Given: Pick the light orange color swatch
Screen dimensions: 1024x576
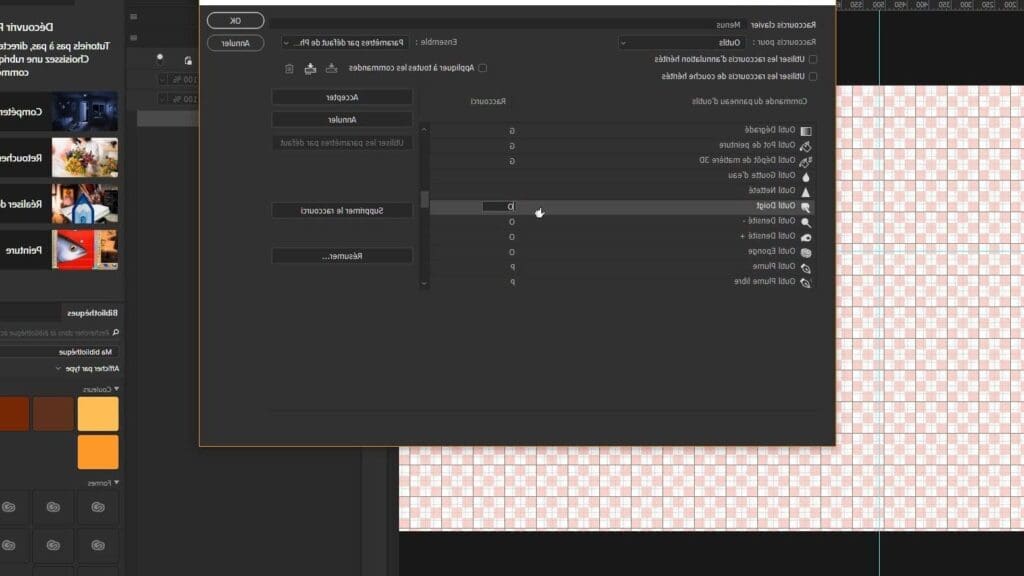Looking at the screenshot, I should pyautogui.click(x=98, y=413).
